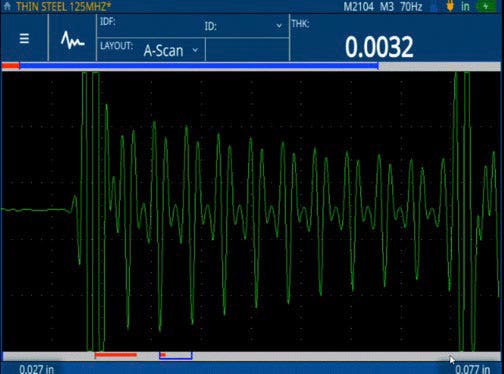Click the empty field beside LAYOUT
Viewport: 504px width, 374px height.
[x=247, y=50]
